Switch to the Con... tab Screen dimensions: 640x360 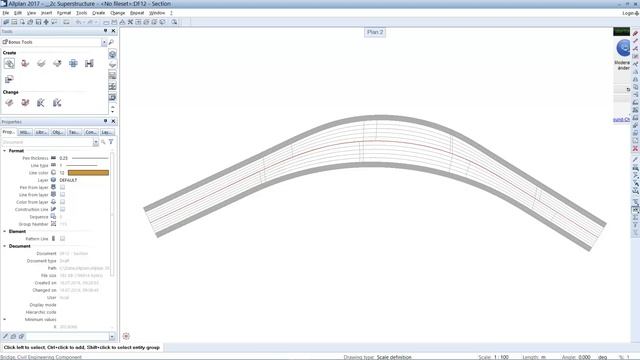click(91, 132)
